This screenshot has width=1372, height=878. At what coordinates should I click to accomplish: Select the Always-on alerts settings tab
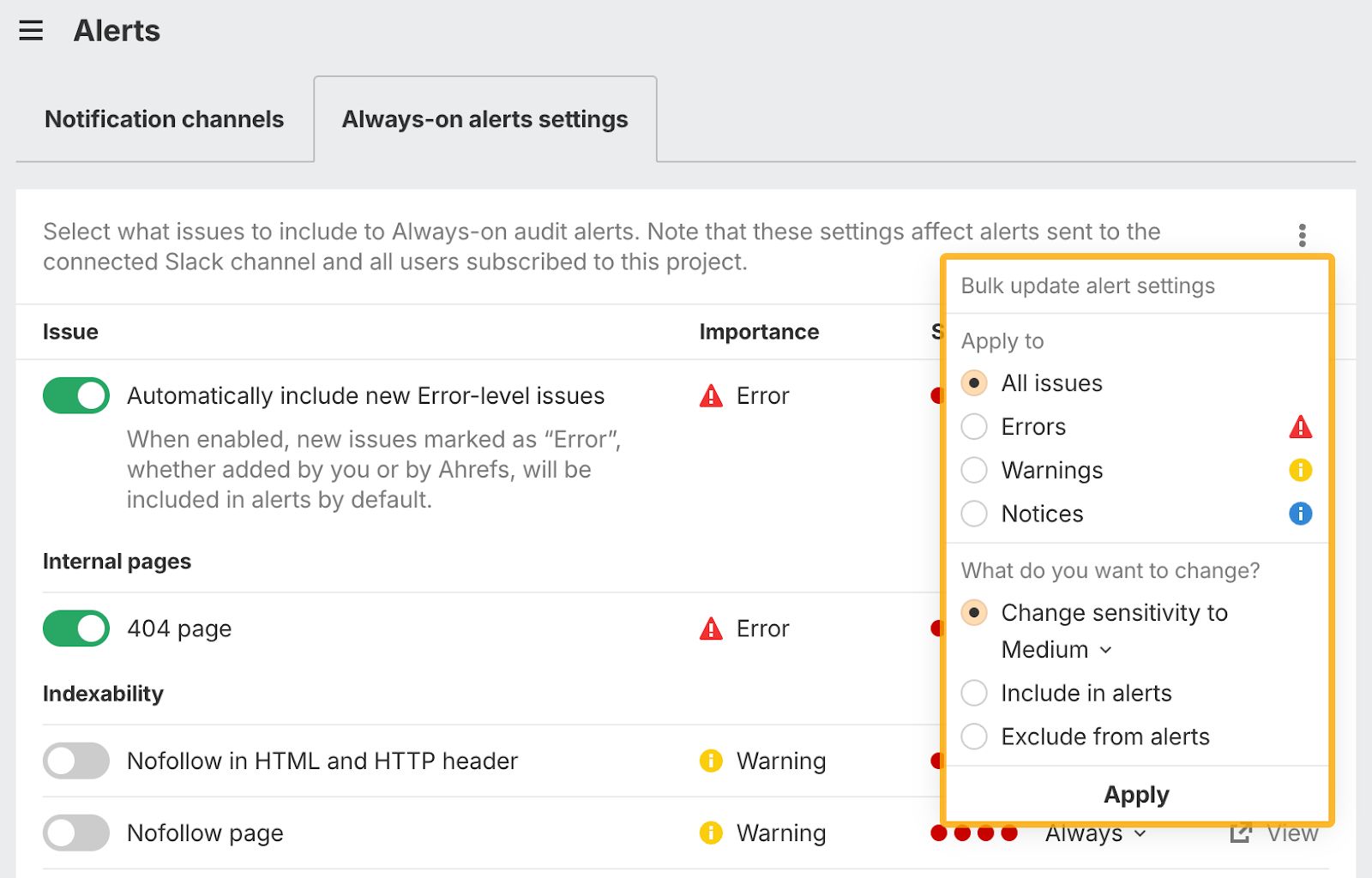[484, 119]
